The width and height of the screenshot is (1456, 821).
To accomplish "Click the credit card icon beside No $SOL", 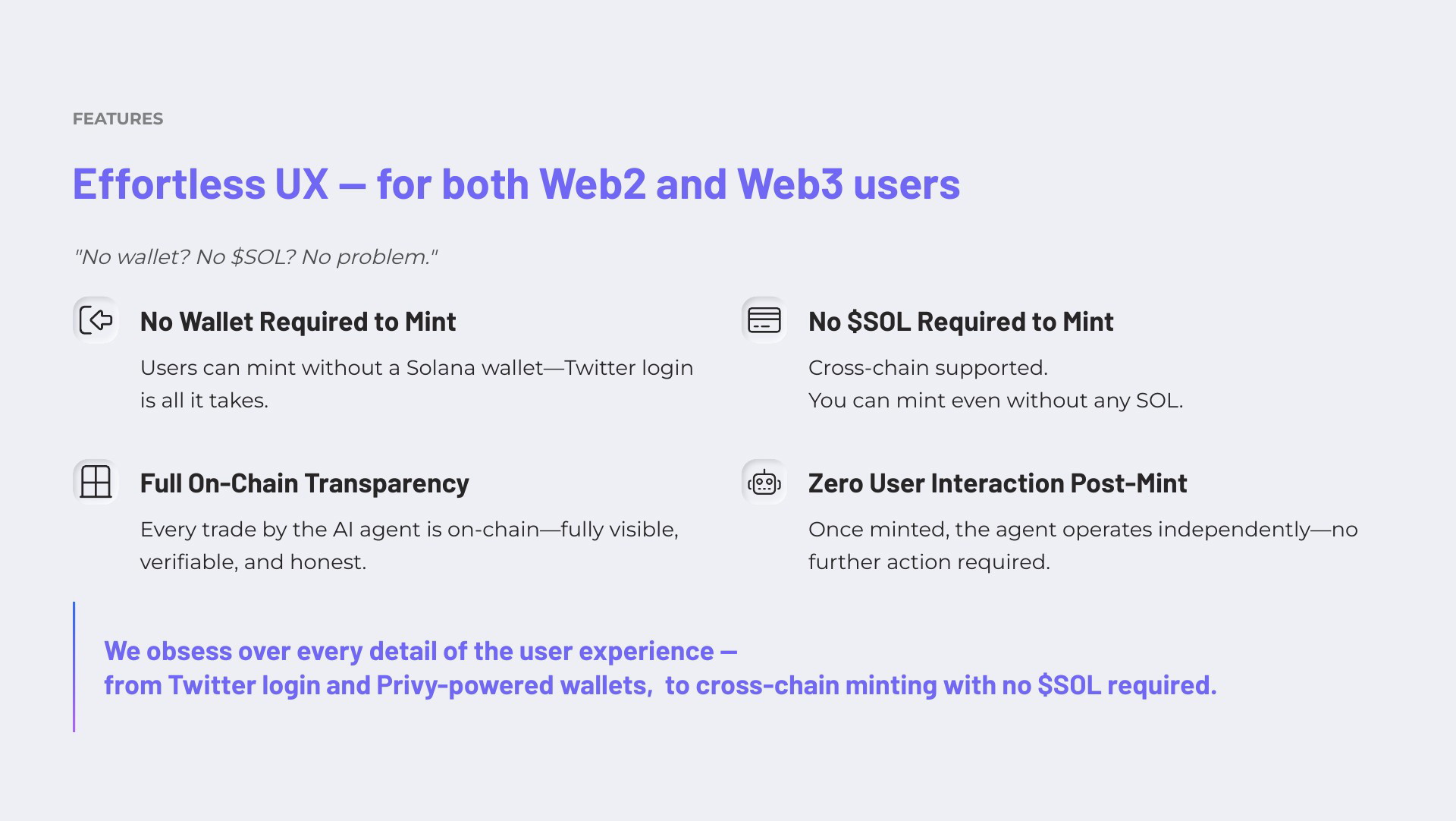I will (764, 320).
